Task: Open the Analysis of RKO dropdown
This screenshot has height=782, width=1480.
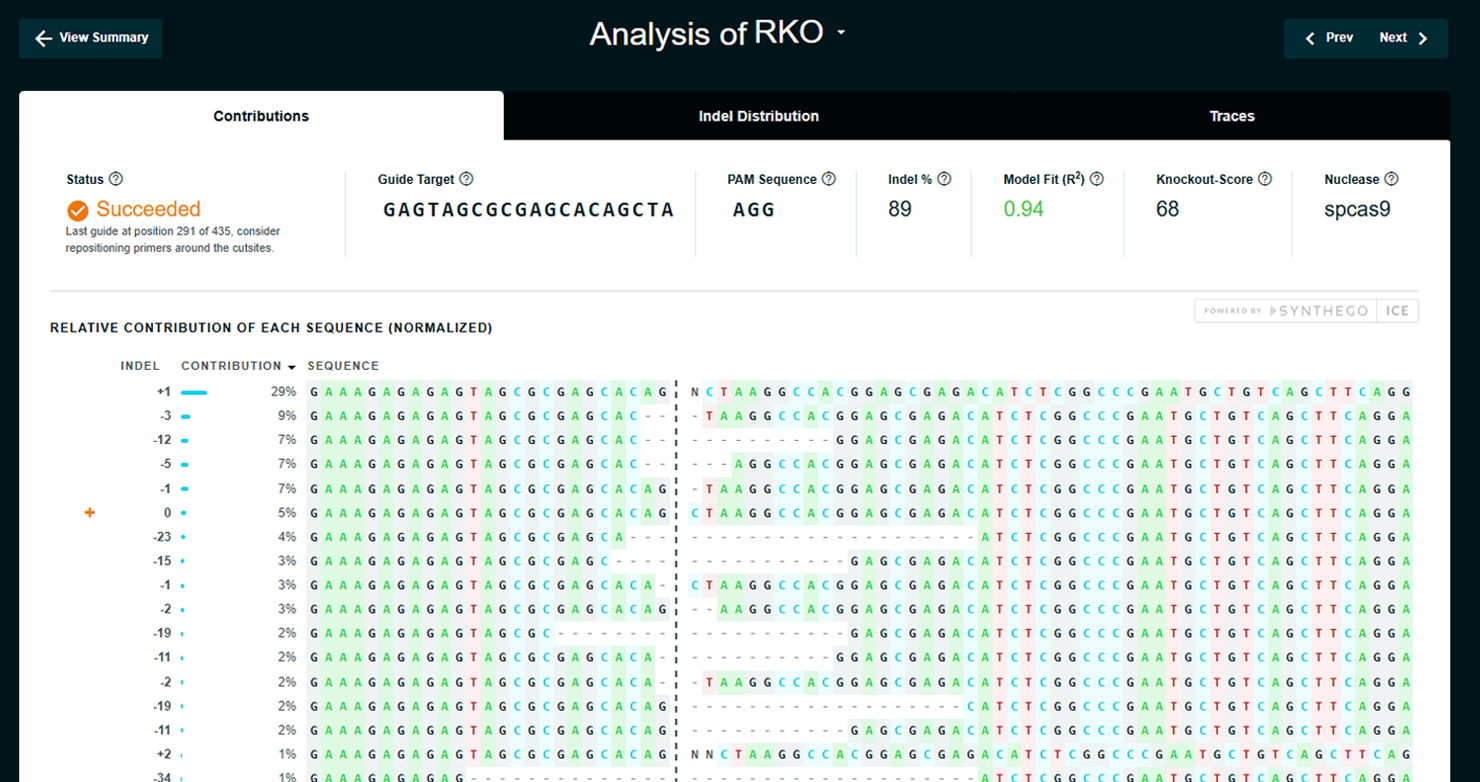Action: tap(841, 33)
